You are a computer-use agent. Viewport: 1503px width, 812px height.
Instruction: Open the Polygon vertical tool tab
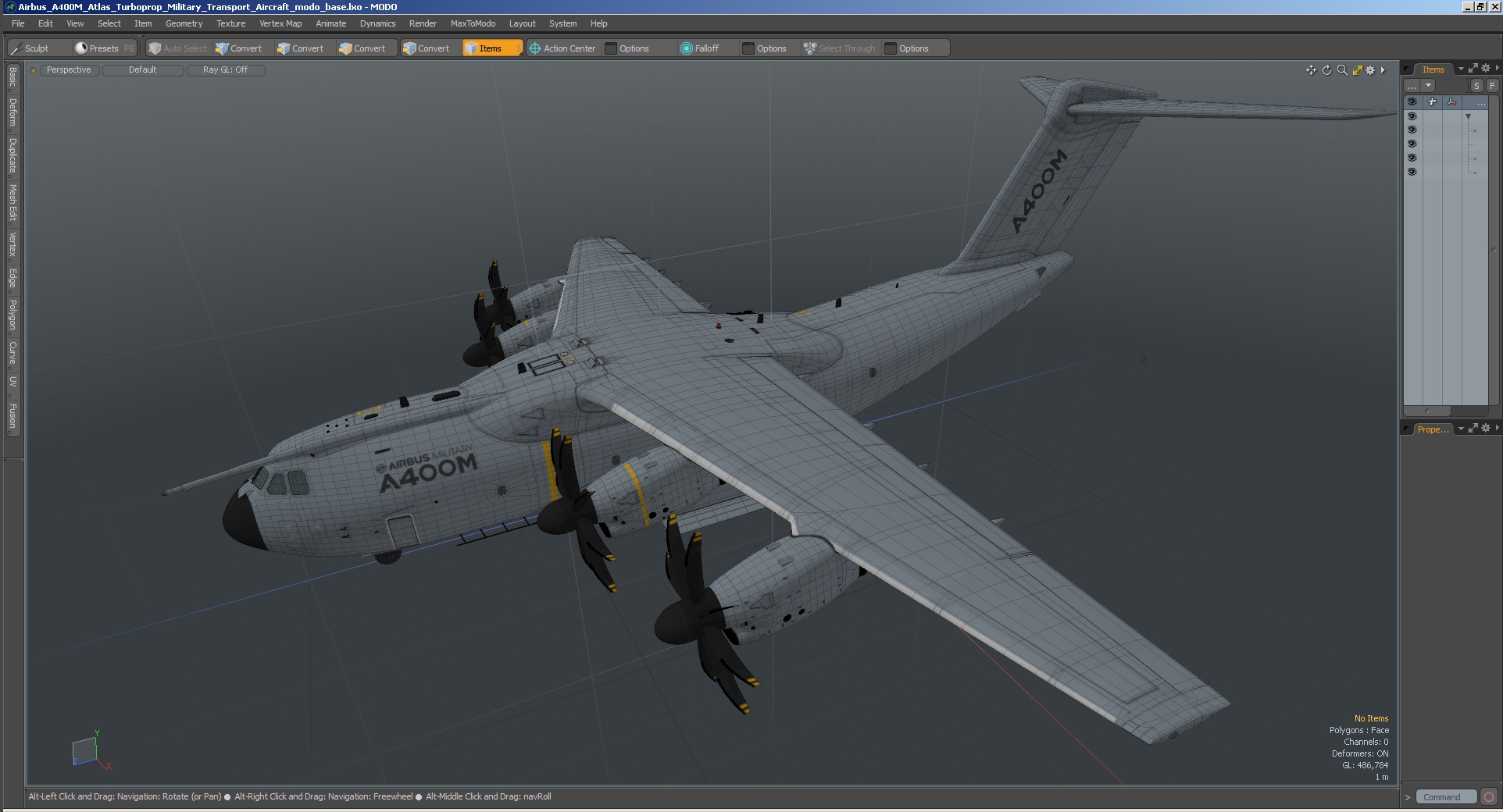[x=12, y=315]
